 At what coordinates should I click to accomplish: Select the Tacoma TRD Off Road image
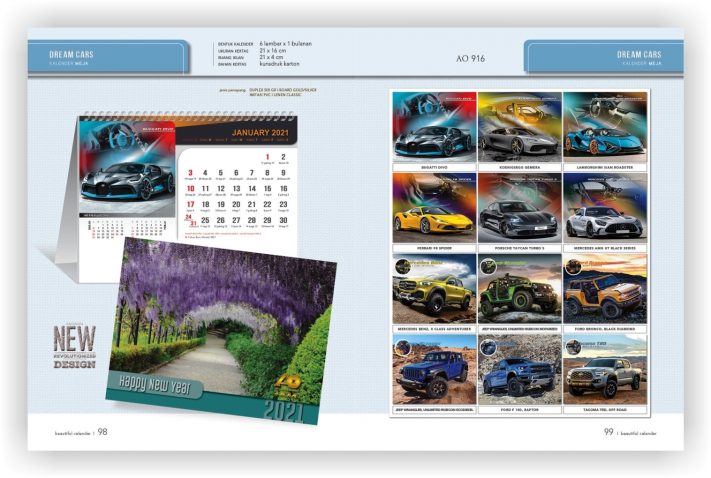(604, 369)
